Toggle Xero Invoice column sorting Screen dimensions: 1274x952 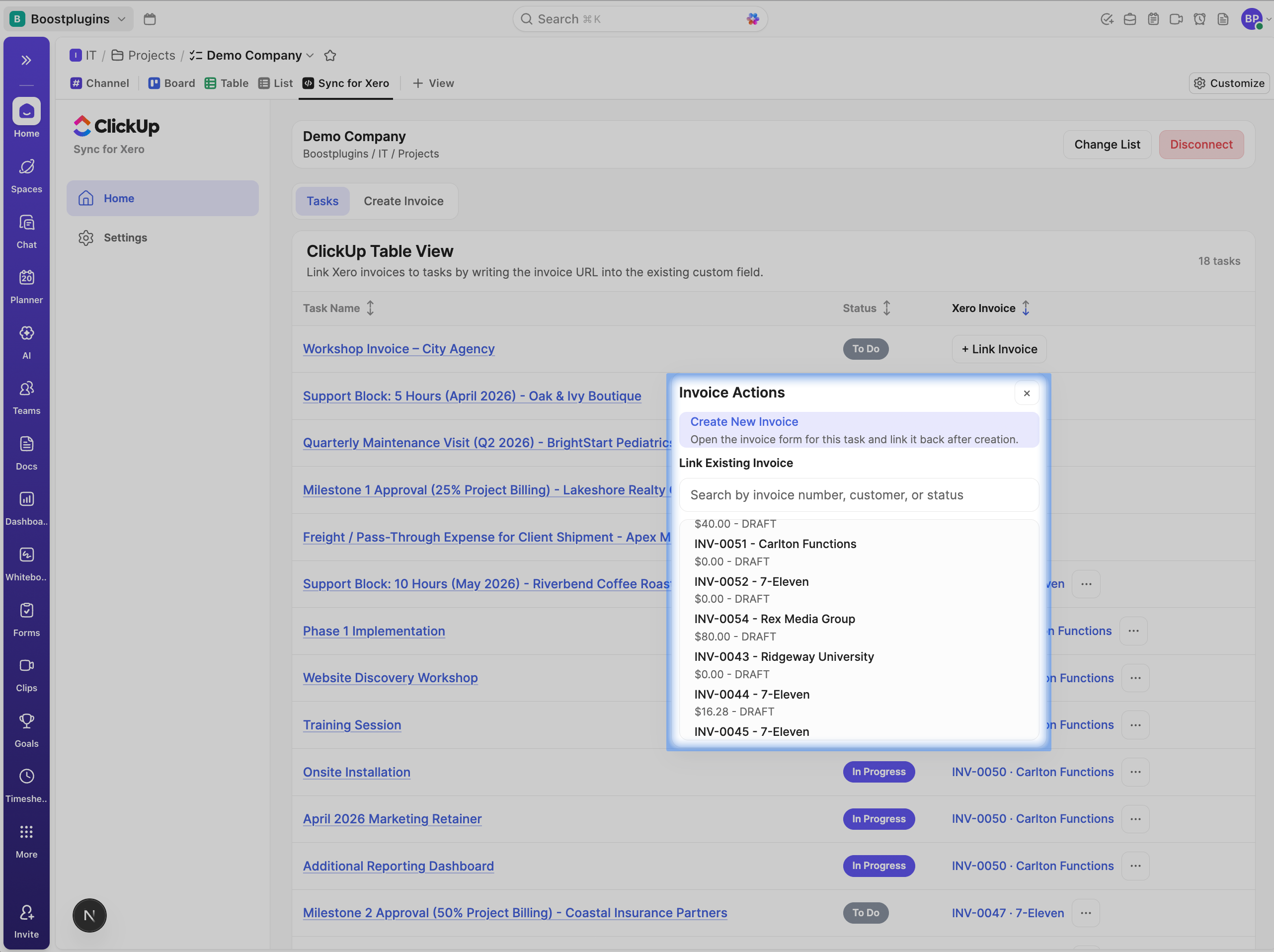point(1025,308)
